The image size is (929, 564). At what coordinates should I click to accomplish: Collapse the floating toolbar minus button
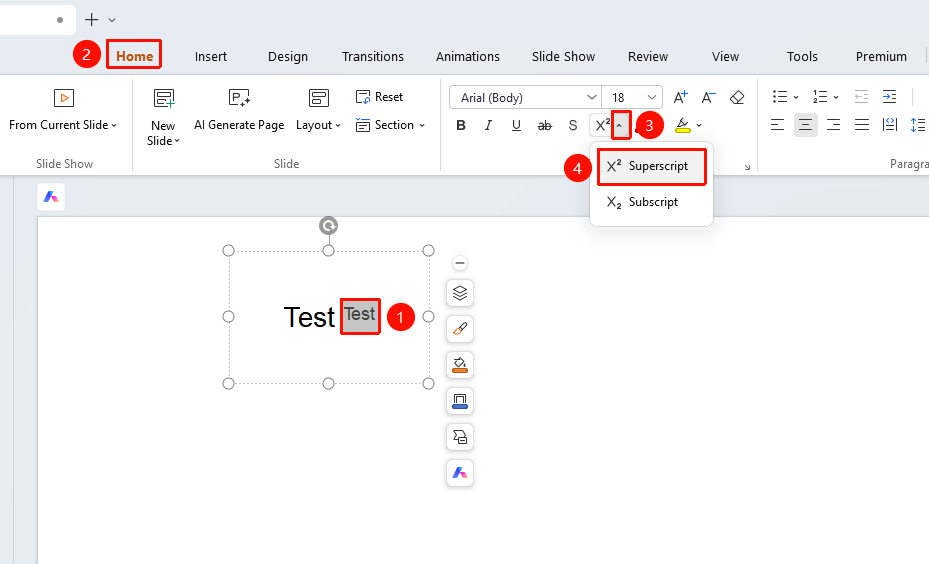(x=460, y=263)
